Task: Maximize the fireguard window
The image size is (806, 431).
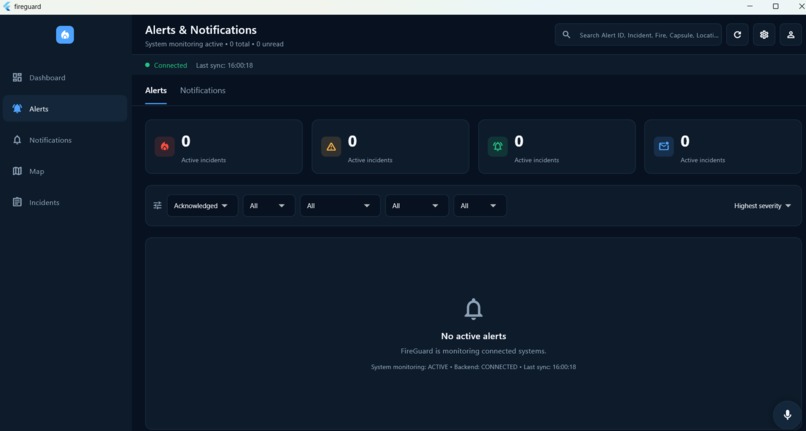Action: [776, 6]
